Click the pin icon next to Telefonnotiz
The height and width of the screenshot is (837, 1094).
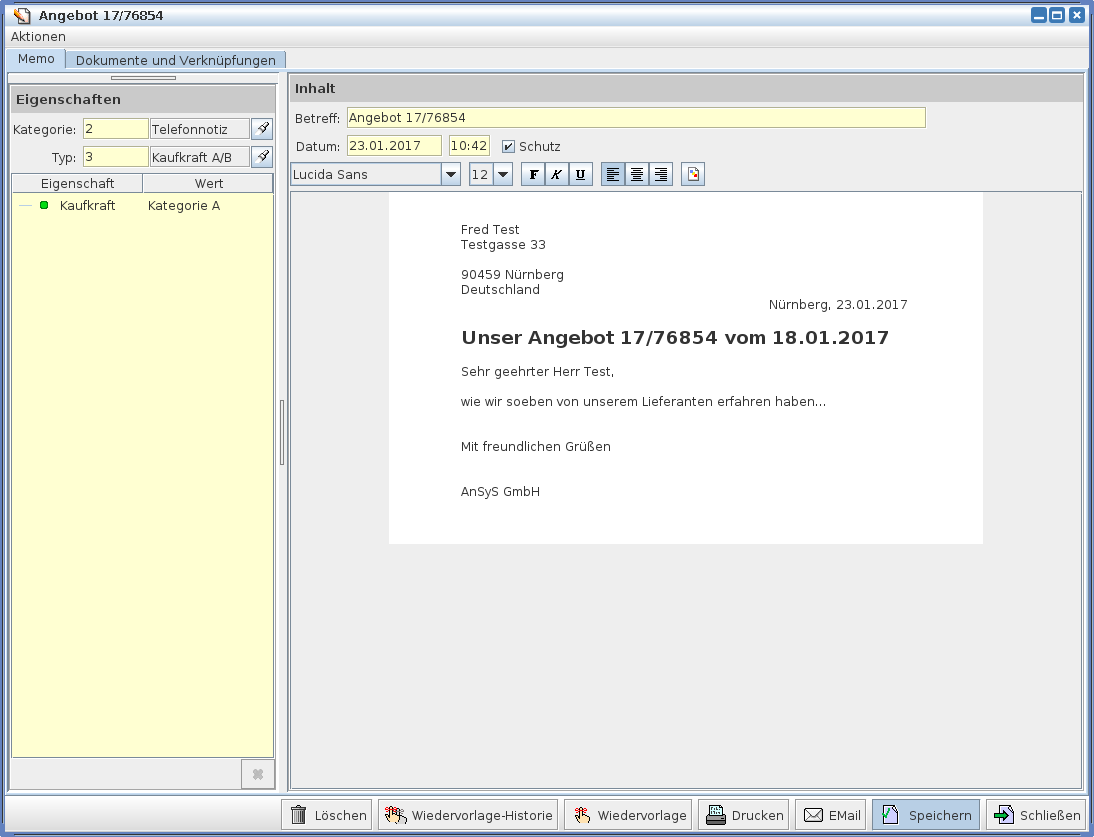pyautogui.click(x=262, y=129)
